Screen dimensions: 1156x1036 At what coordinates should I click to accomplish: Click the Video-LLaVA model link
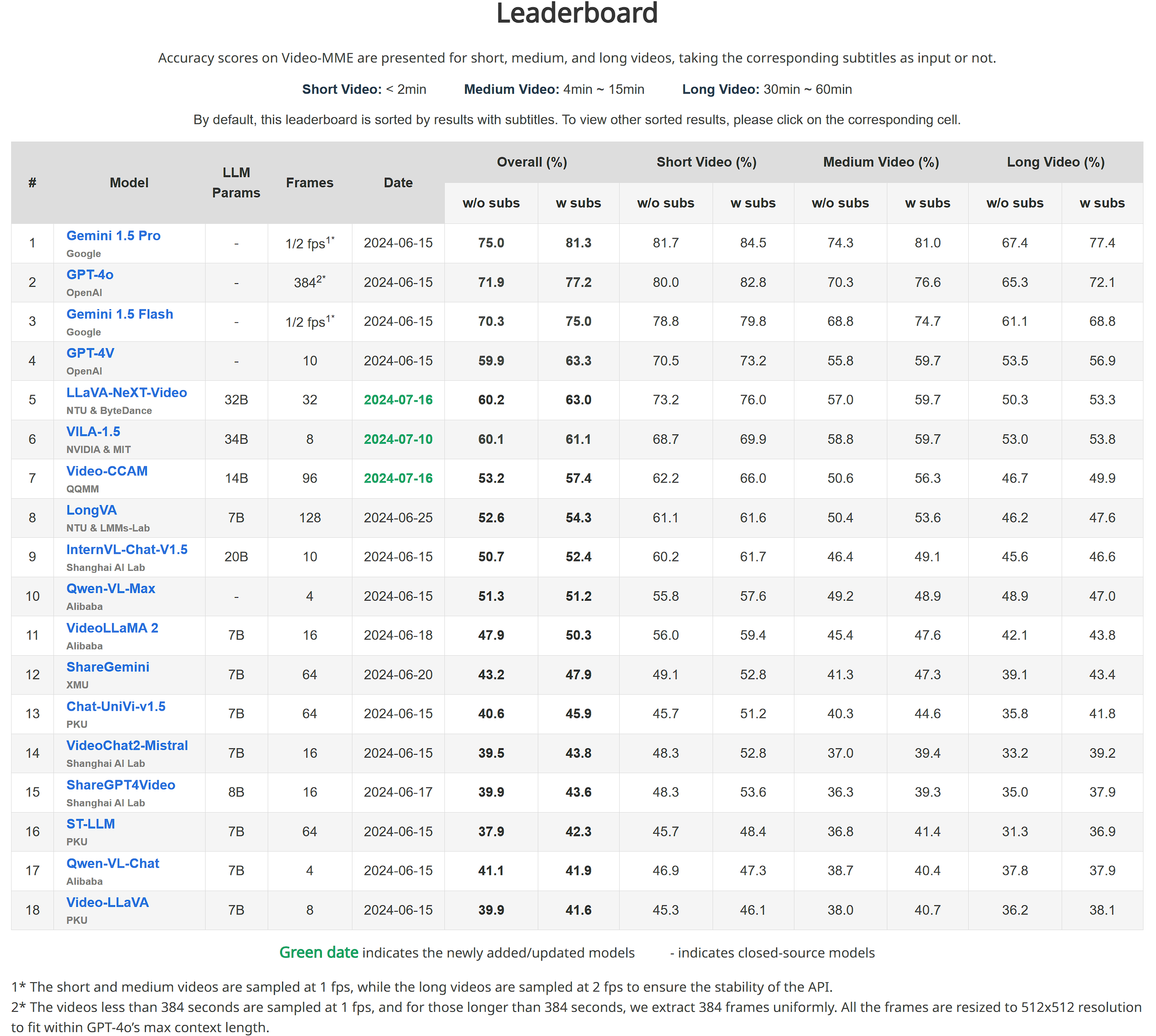click(107, 903)
